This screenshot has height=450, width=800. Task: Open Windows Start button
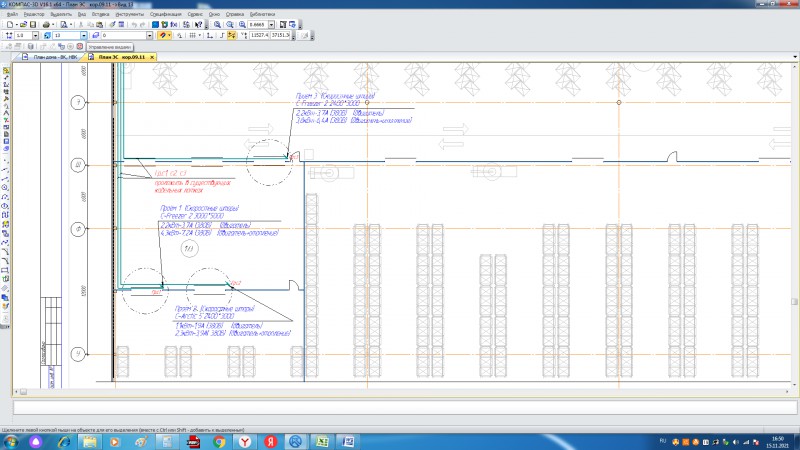coord(11,441)
